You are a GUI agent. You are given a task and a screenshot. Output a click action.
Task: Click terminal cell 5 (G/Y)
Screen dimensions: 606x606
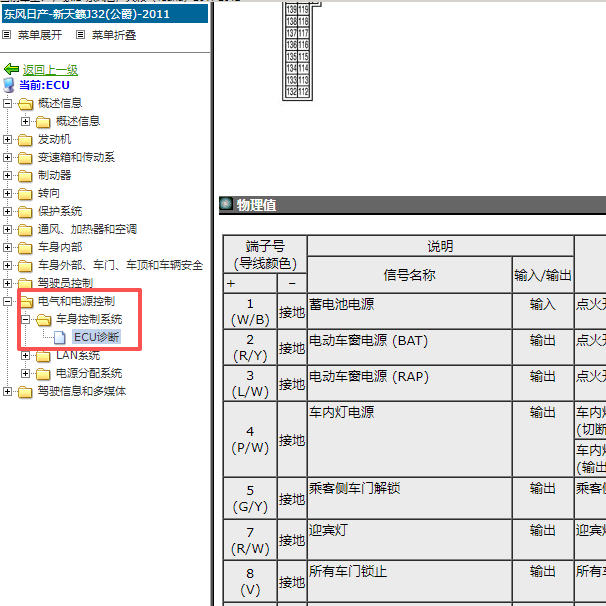click(250, 499)
